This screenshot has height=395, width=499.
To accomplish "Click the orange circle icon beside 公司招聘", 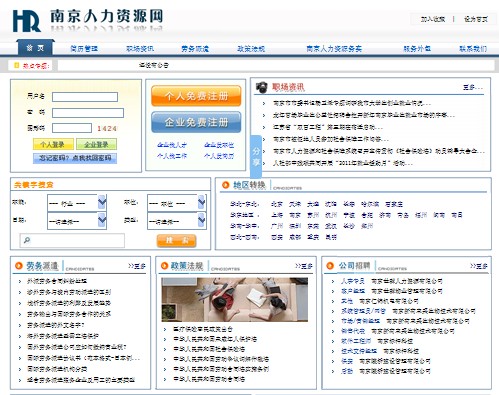I will (330, 266).
